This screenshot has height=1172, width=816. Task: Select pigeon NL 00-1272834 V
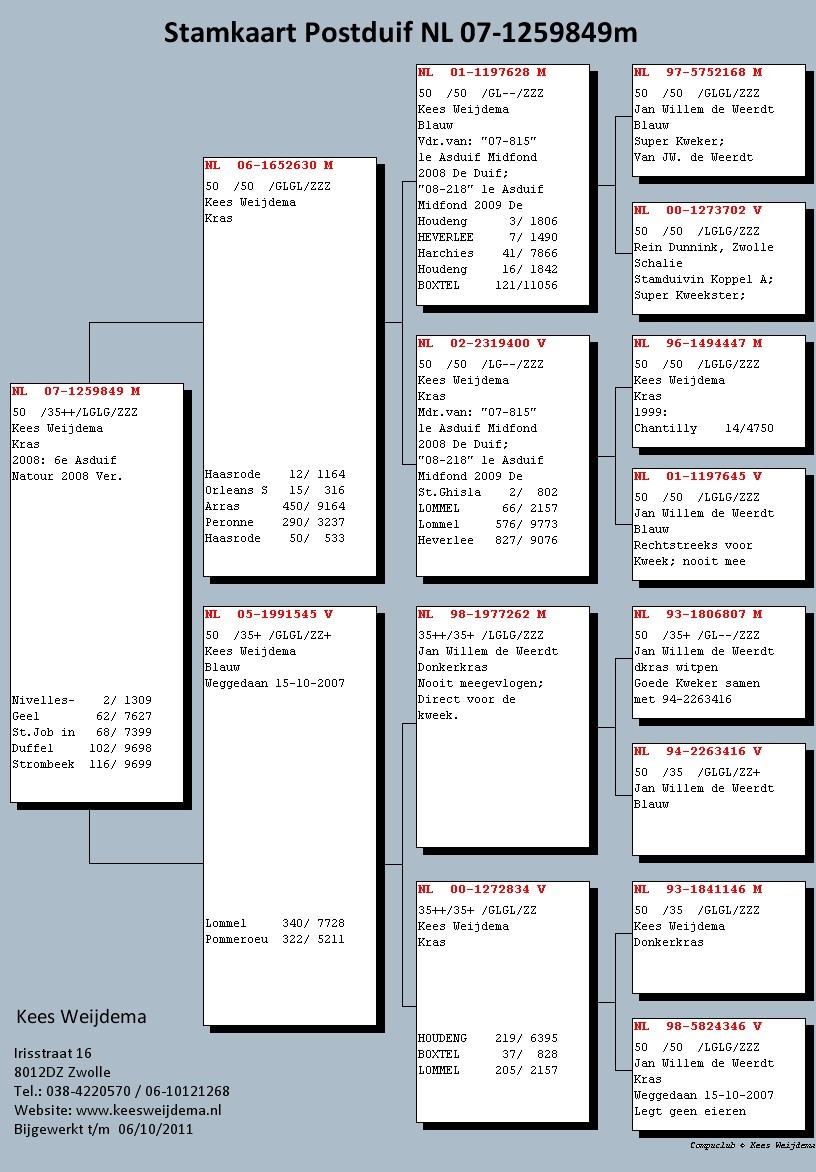tap(483, 889)
